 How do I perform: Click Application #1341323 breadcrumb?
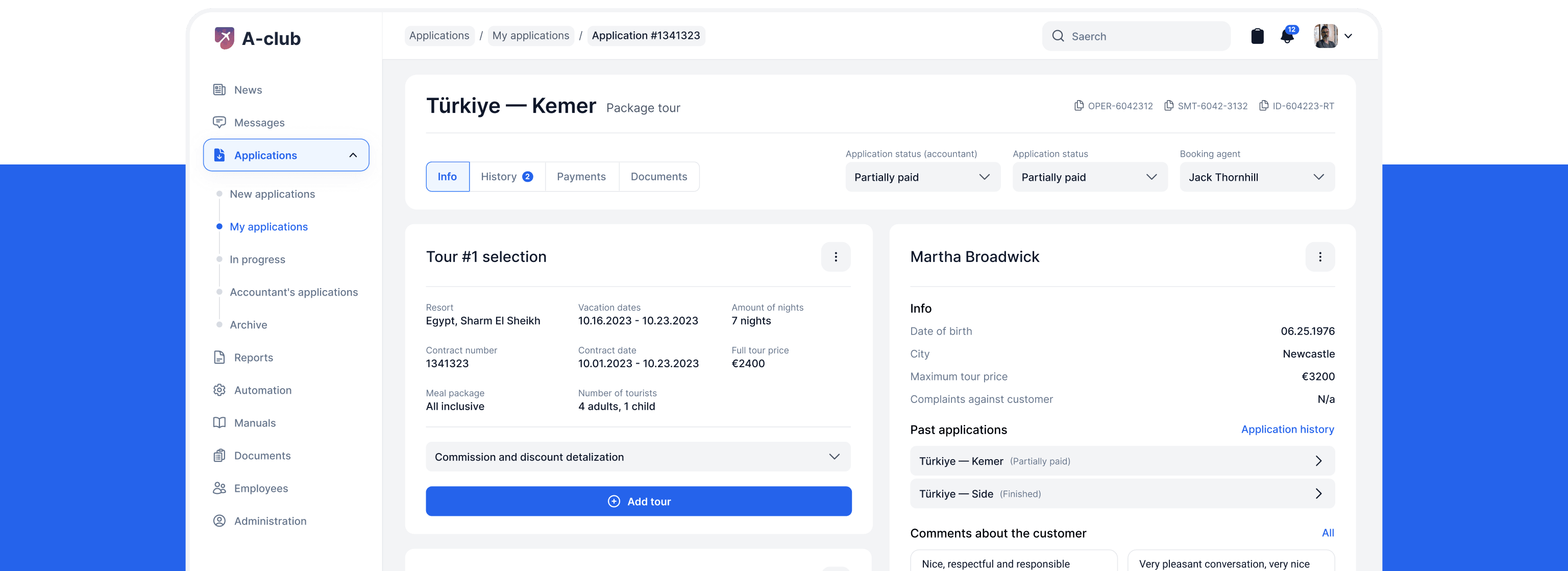tap(645, 35)
